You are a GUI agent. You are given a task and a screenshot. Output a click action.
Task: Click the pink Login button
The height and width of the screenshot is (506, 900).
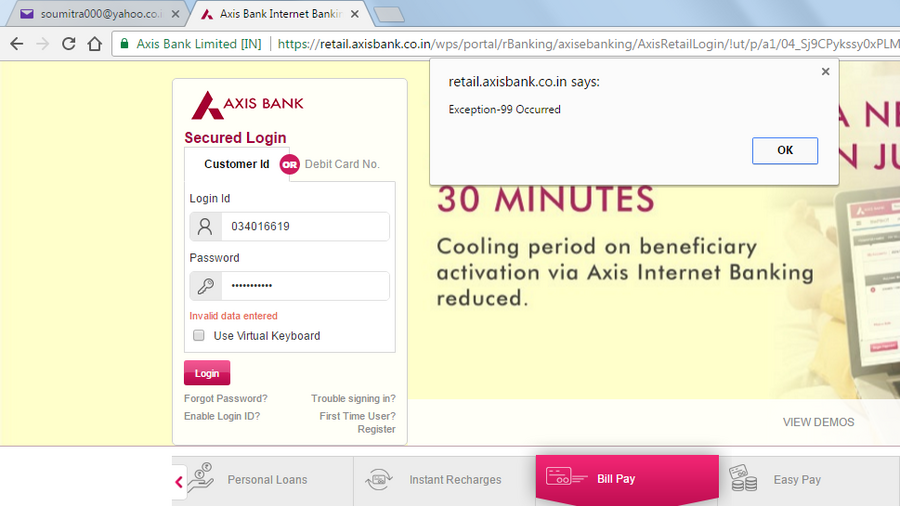pyautogui.click(x=207, y=373)
